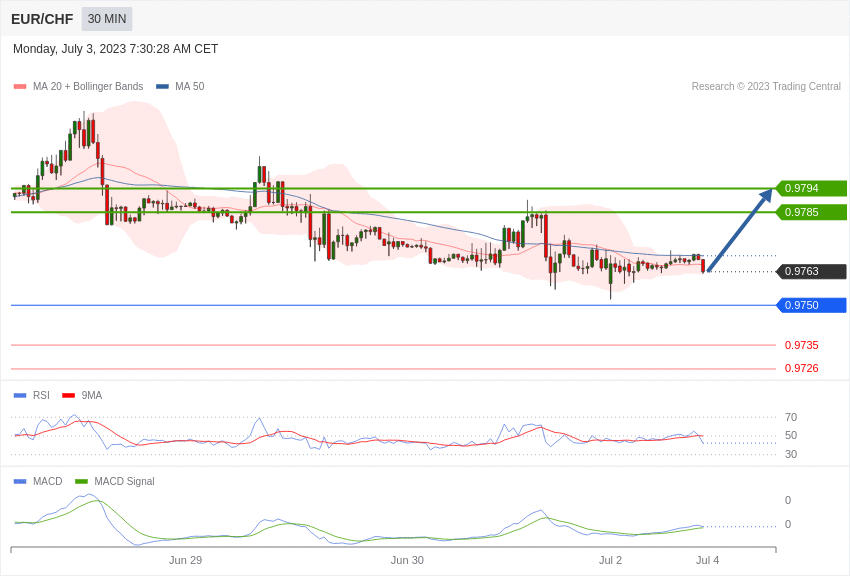
Task: Click the RSI 70 axis value
Action: 791,417
